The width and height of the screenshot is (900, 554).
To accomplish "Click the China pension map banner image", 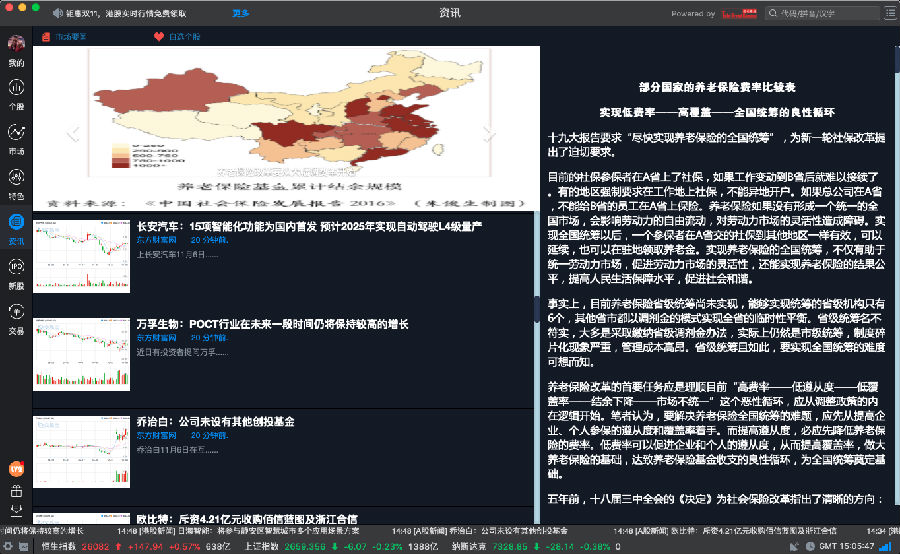I will coord(286,128).
